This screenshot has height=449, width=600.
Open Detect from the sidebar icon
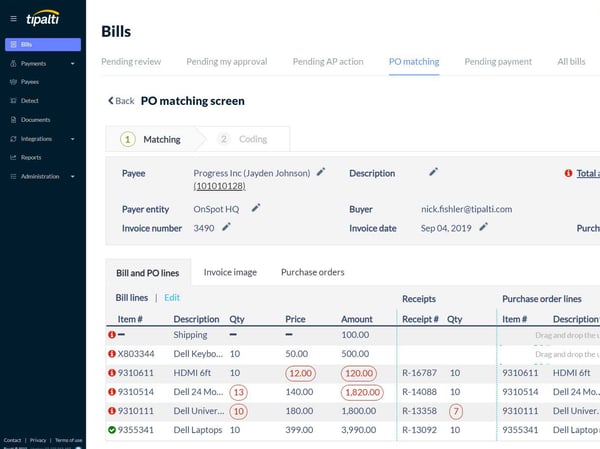(11, 101)
